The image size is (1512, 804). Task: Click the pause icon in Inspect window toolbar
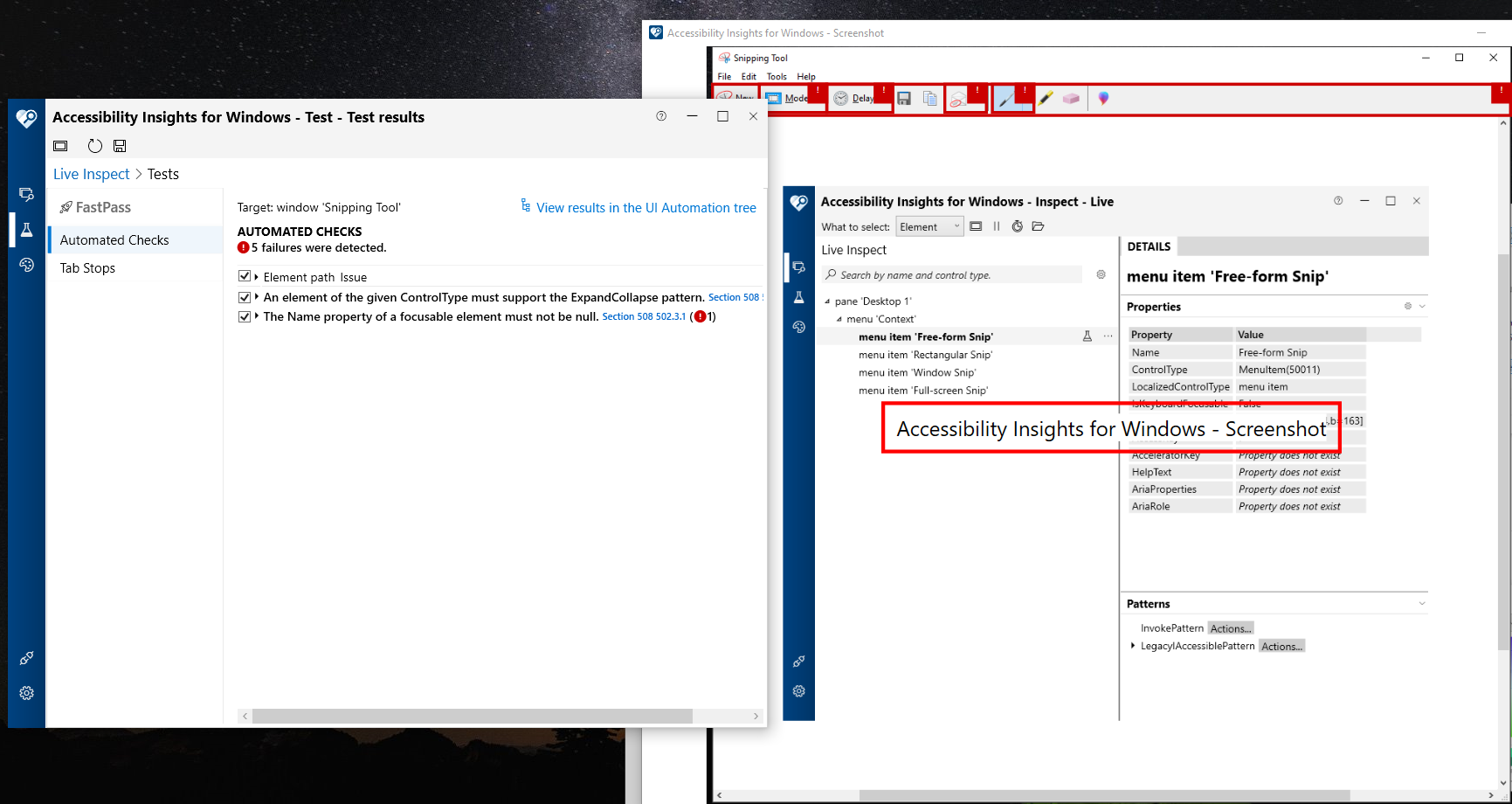997,226
